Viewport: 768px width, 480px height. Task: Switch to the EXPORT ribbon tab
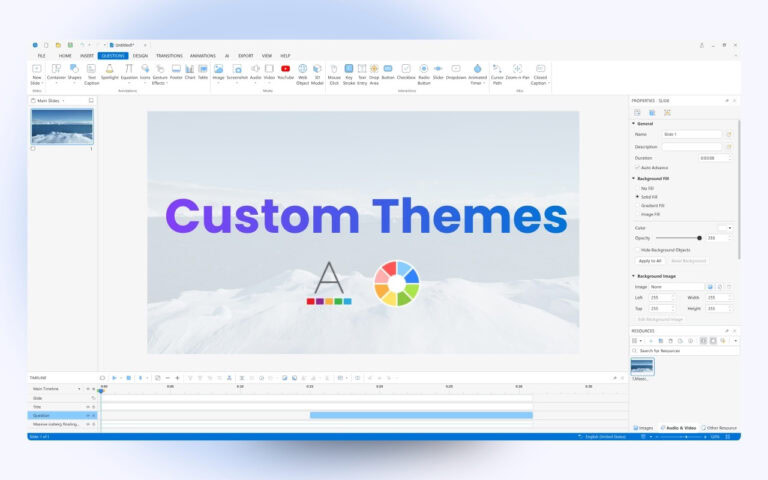[x=246, y=56]
